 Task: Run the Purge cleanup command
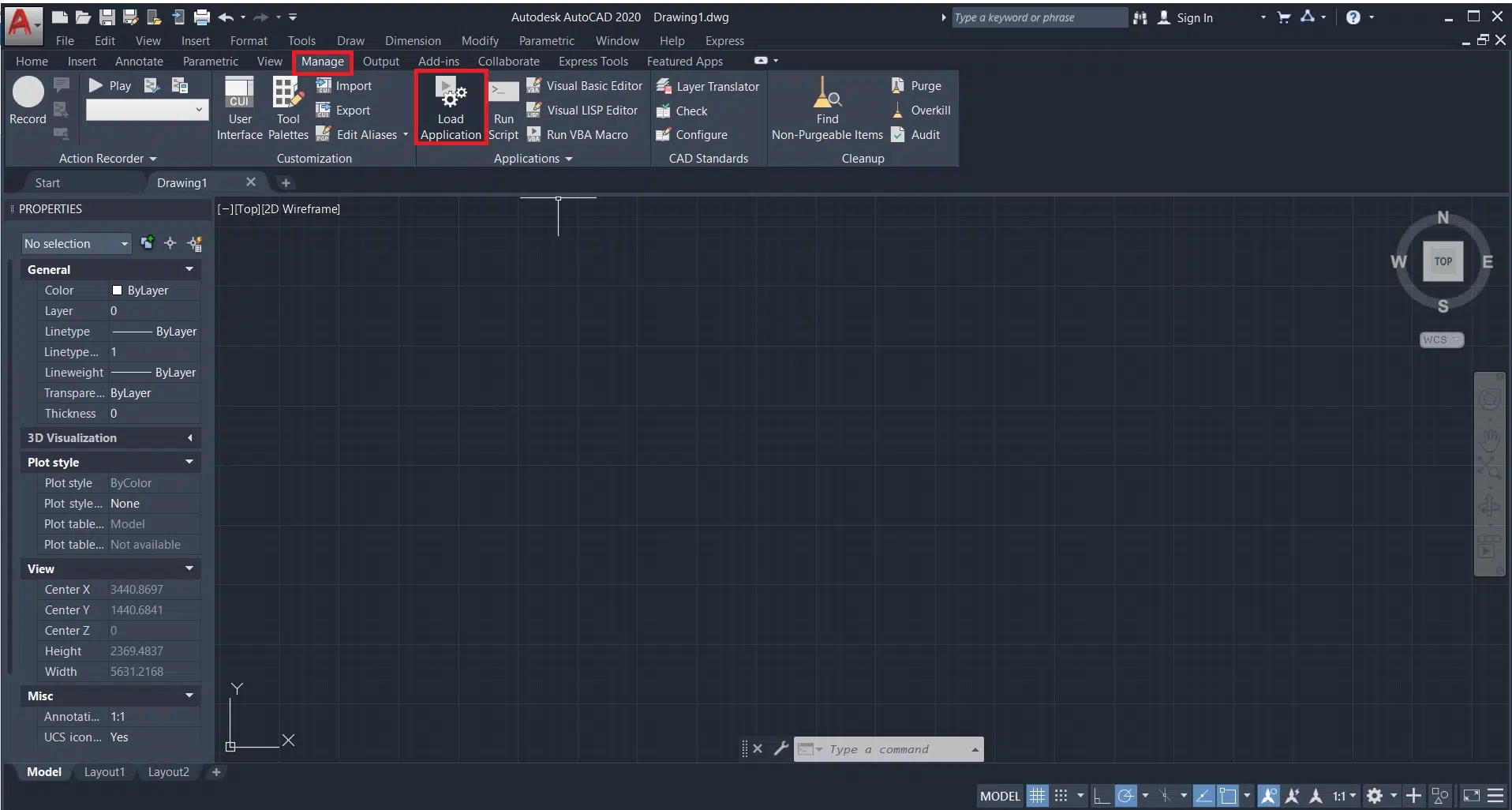(x=916, y=86)
